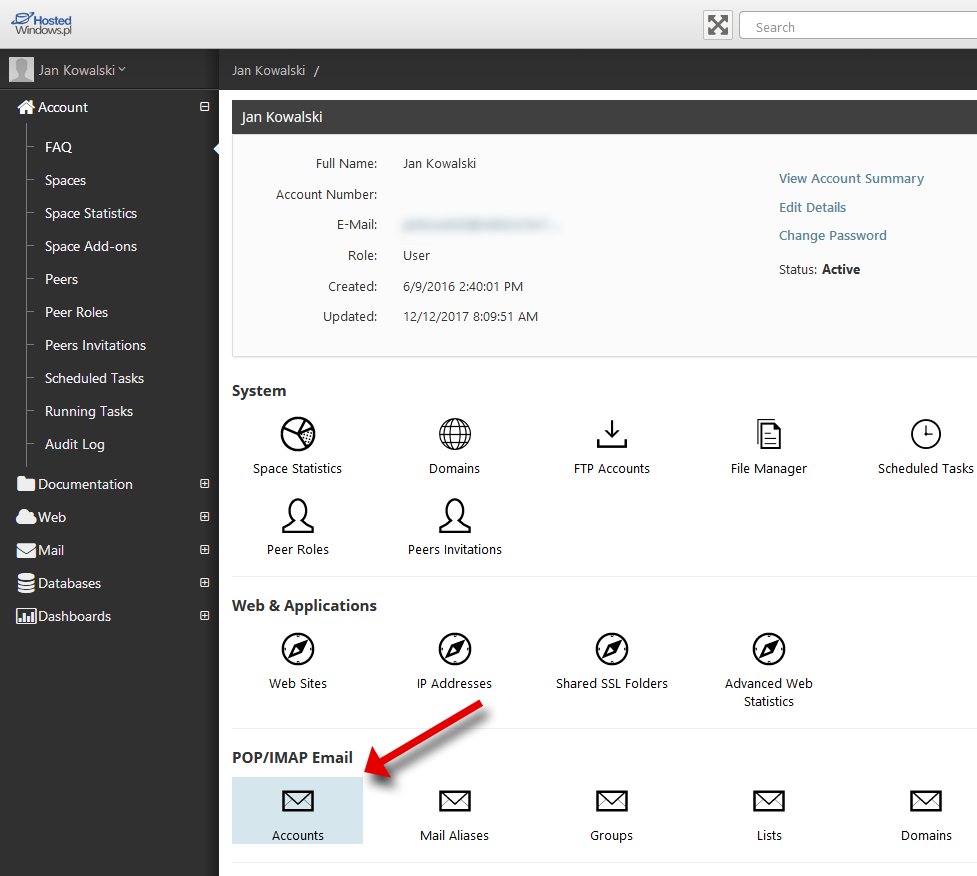Select Space Statistics in the sidebar
Viewport: 977px width, 876px height.
pos(91,213)
